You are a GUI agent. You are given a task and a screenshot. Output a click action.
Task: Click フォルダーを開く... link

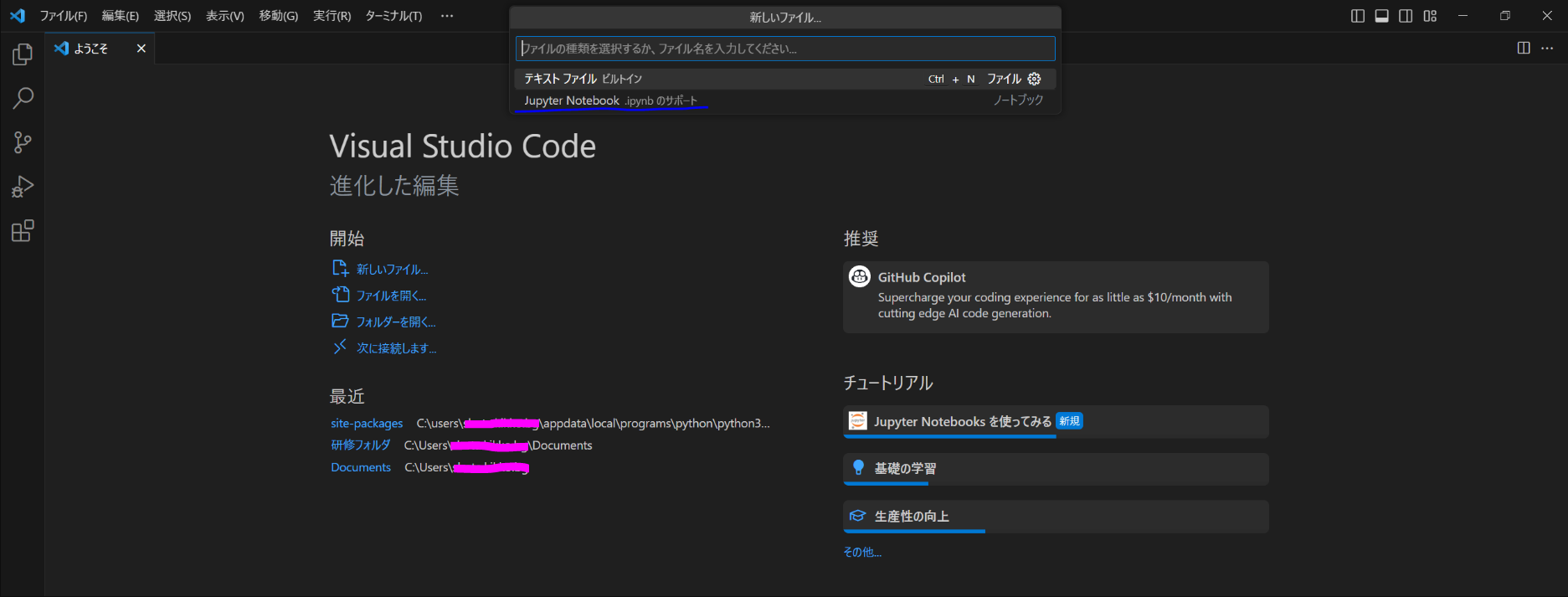tap(396, 322)
